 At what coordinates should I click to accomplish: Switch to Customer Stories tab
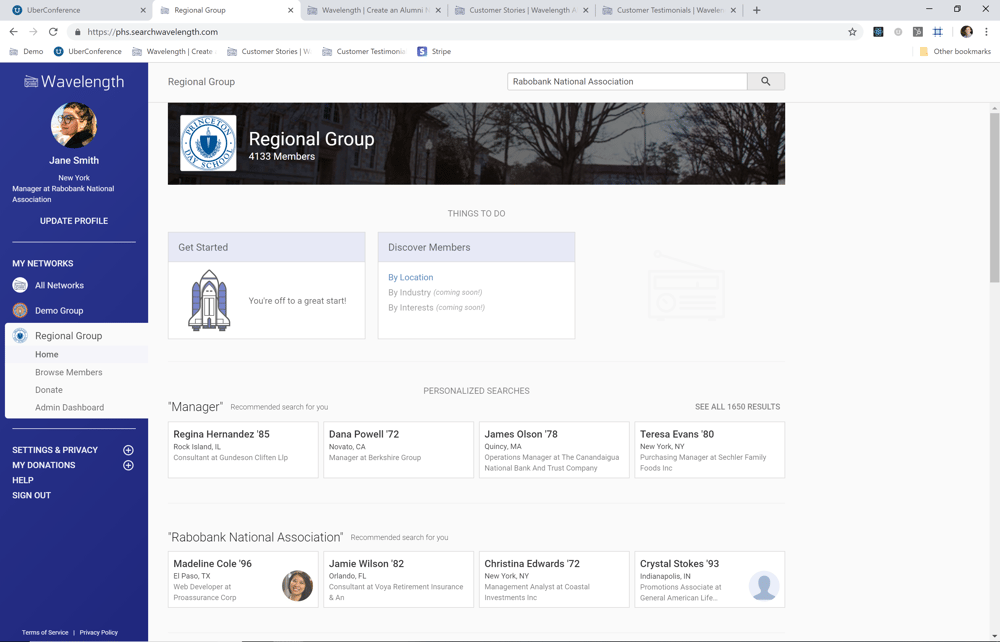point(522,10)
